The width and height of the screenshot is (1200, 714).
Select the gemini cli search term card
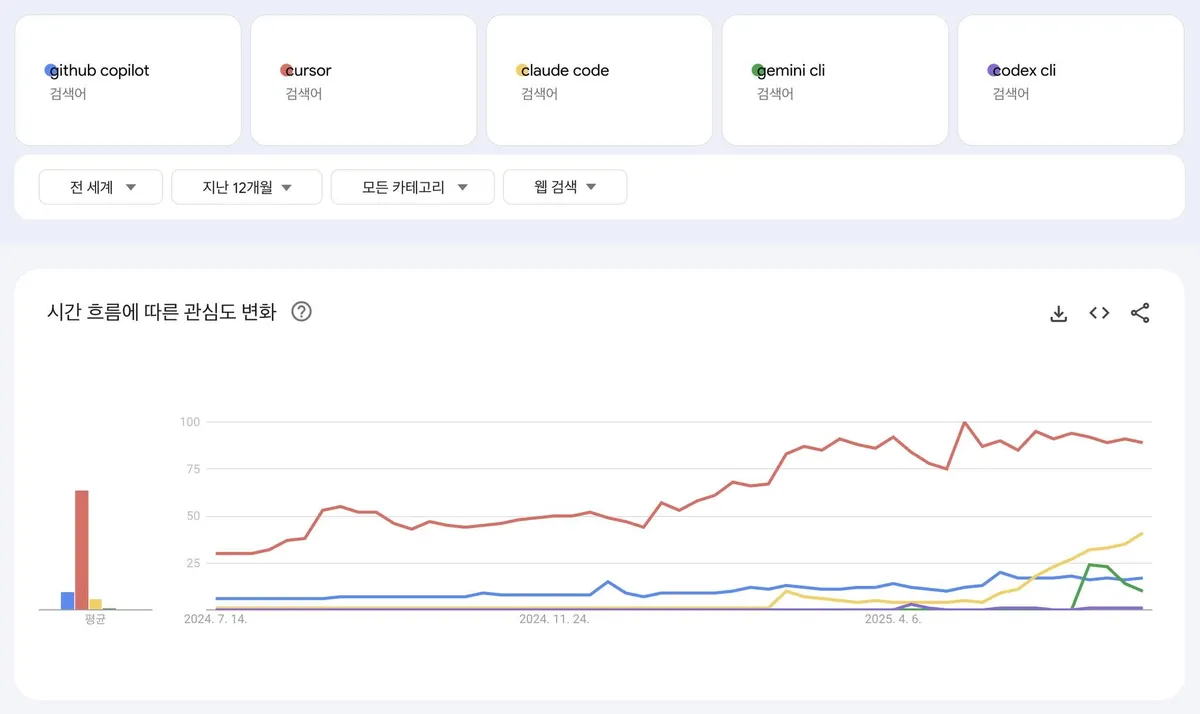836,80
